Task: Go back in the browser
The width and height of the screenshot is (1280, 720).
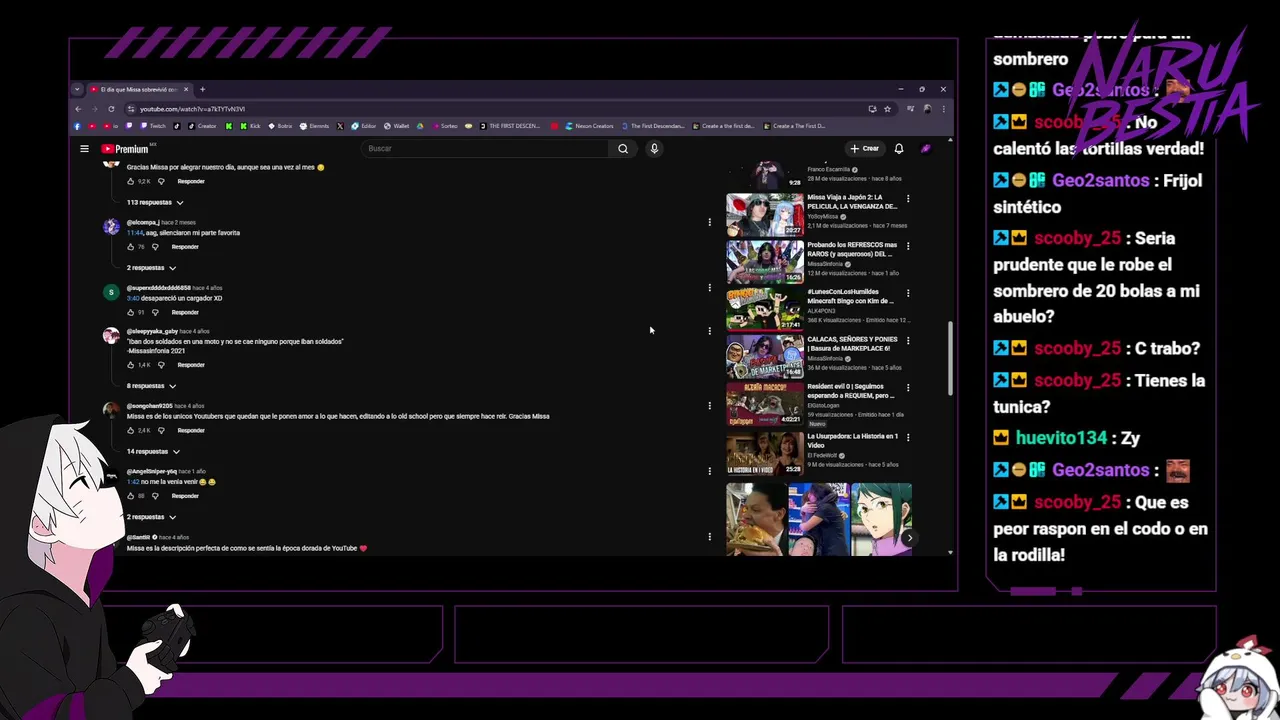Action: [79, 109]
